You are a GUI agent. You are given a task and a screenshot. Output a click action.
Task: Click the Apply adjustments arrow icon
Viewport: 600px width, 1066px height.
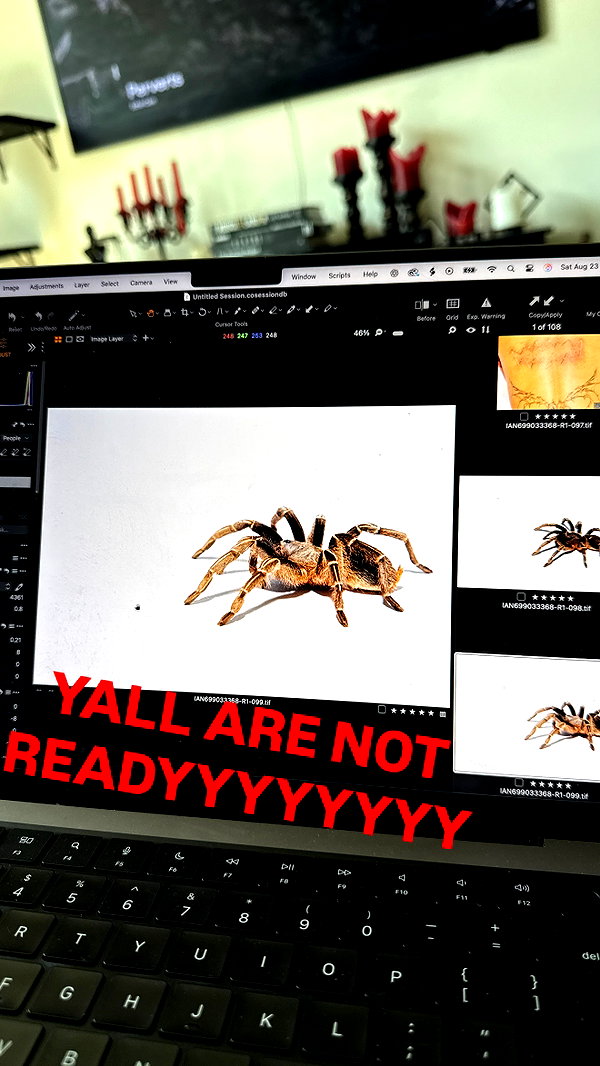[x=548, y=300]
